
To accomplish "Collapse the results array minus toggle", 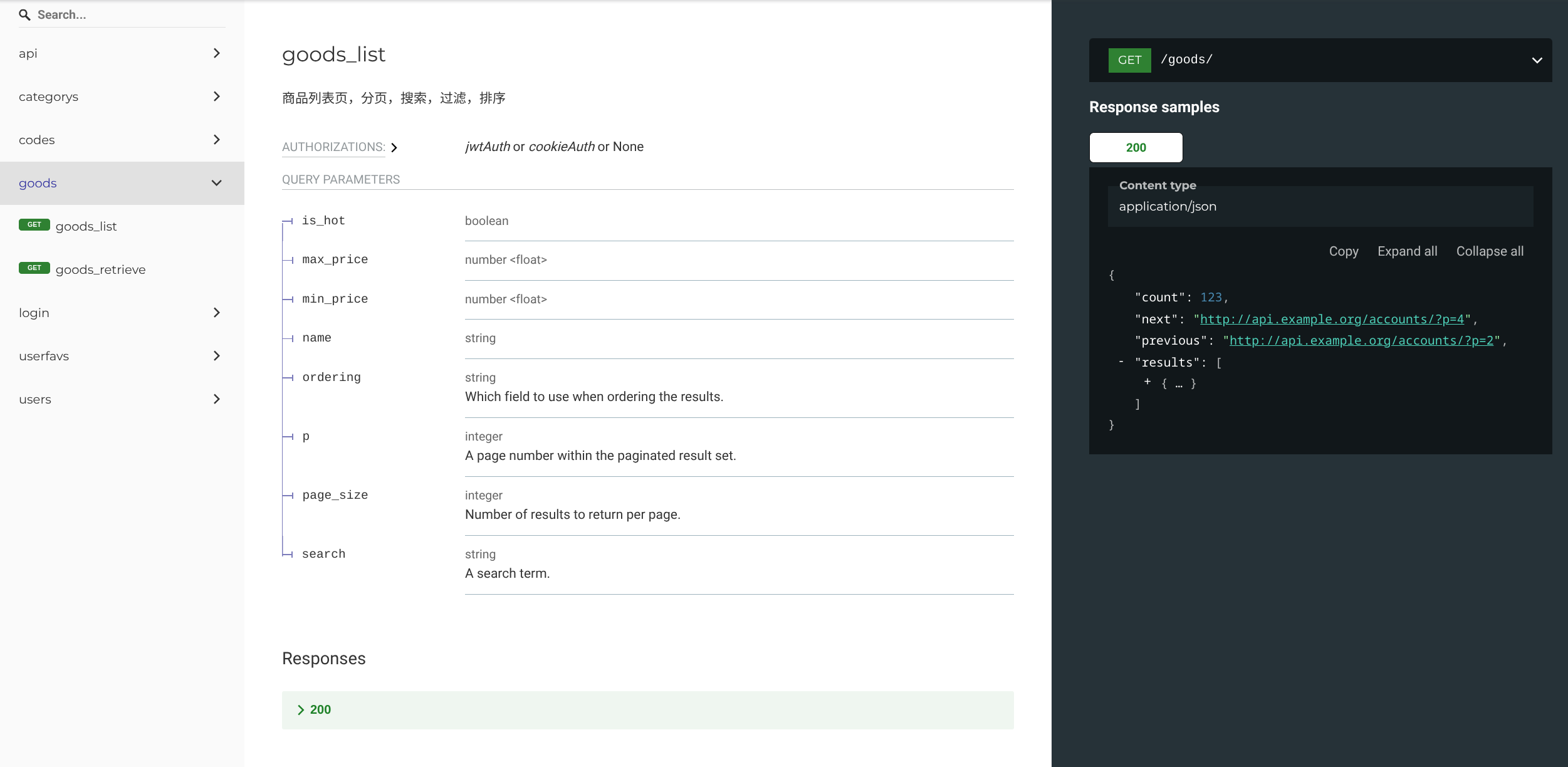I will coord(1121,362).
